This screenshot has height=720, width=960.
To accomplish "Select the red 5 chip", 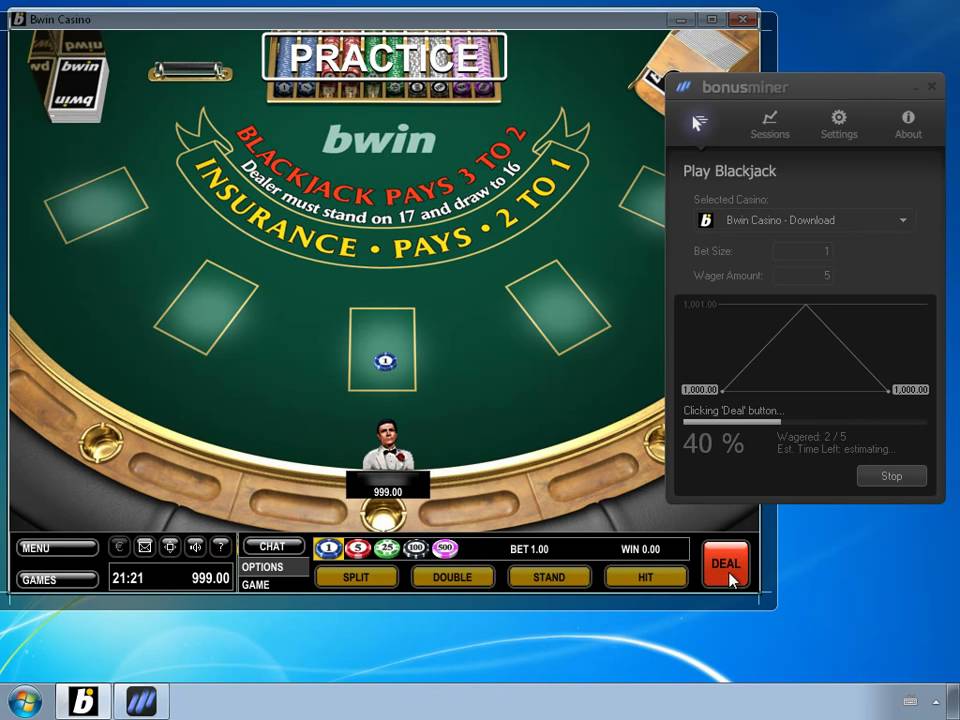I will [x=358, y=548].
